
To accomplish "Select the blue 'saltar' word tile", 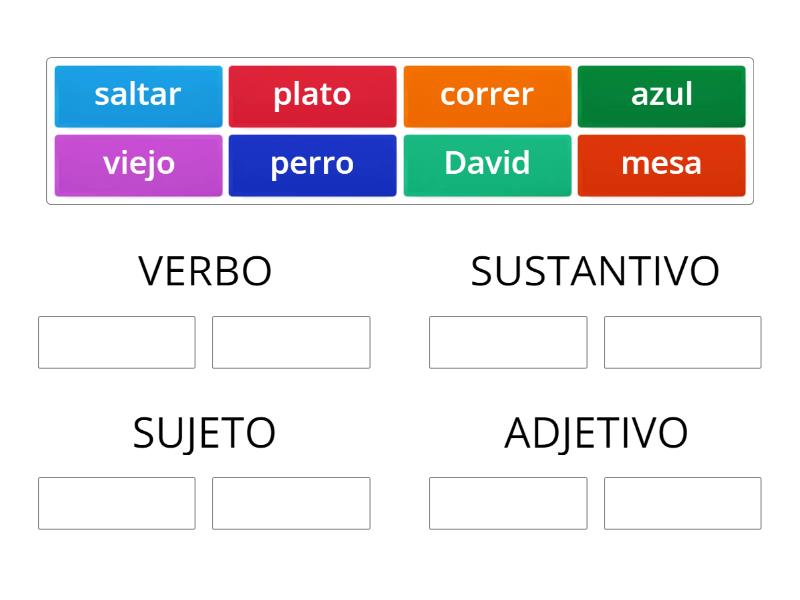I will coord(138,95).
